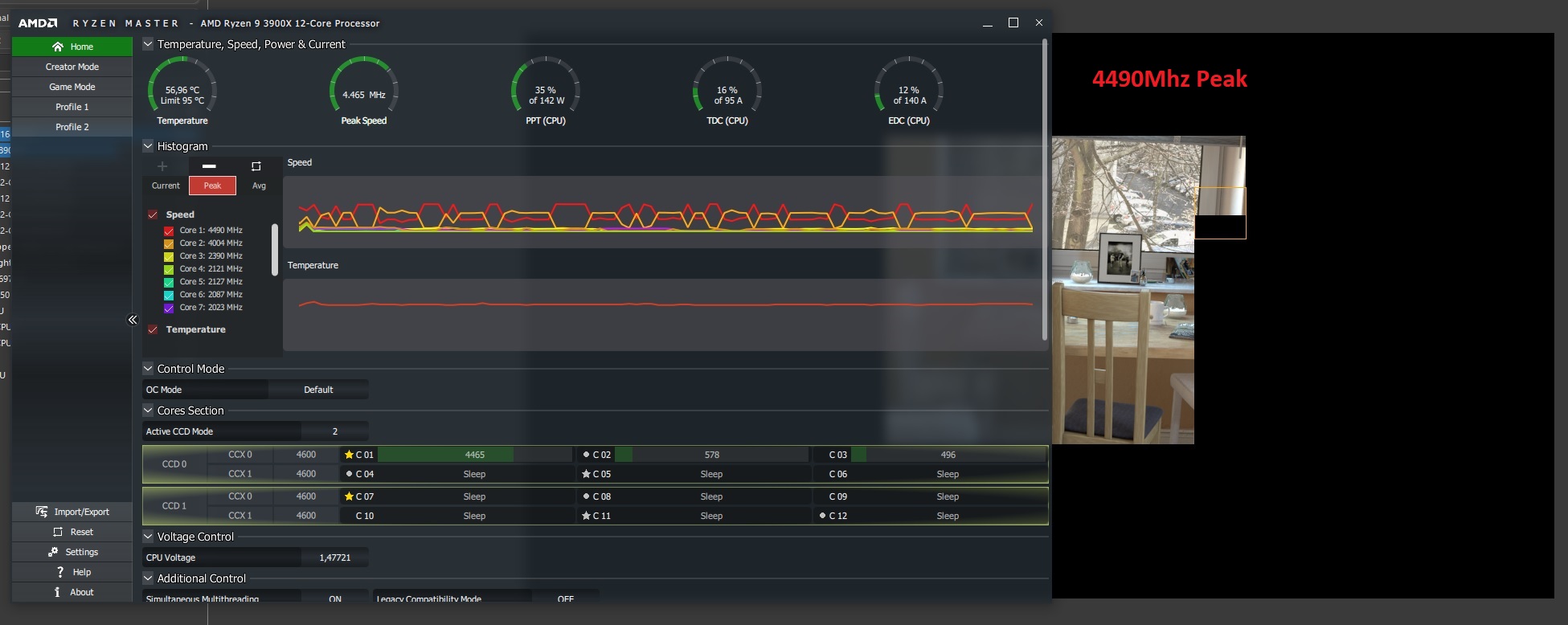This screenshot has width=1568, height=625.
Task: Click the C 08 dot icon
Action: [586, 496]
